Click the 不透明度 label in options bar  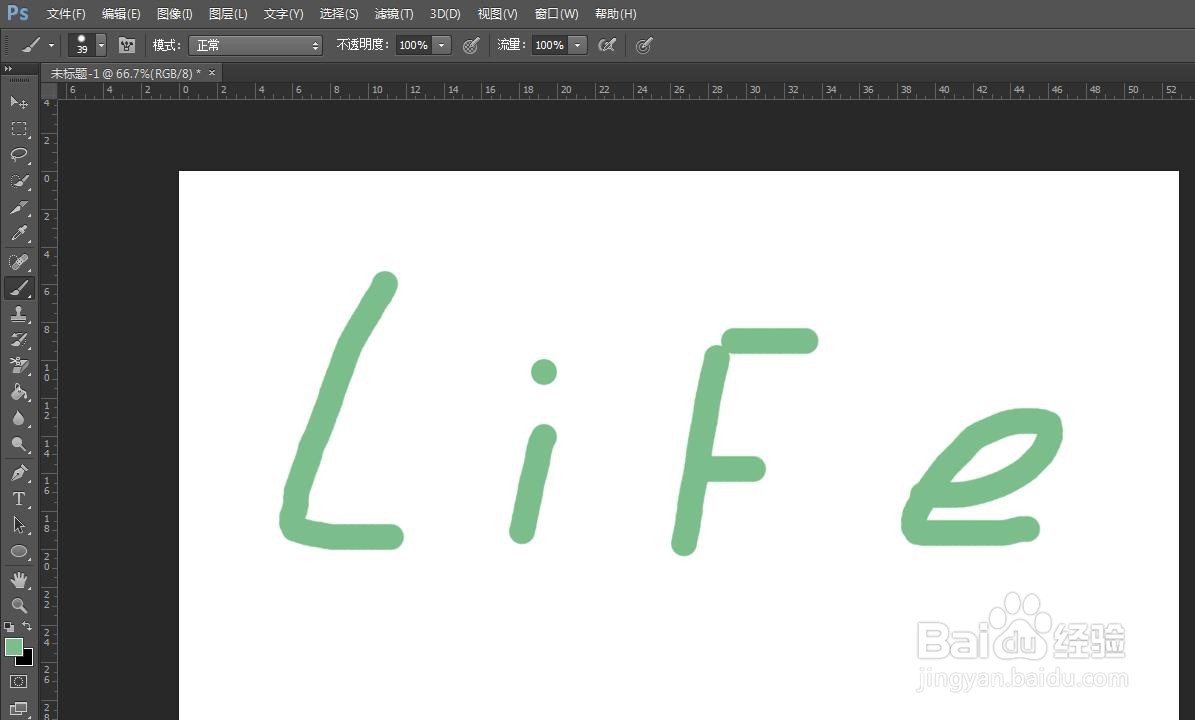[363, 45]
